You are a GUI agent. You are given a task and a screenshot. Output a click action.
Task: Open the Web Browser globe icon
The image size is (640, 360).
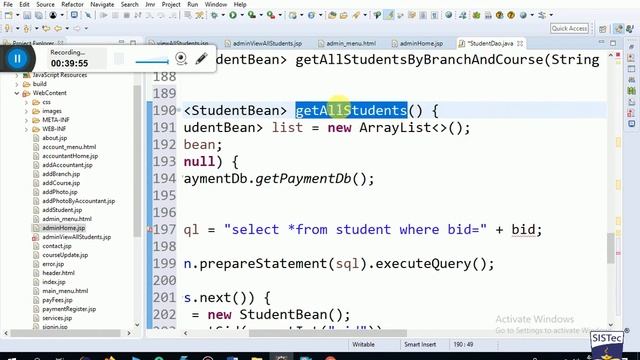pyautogui.click(x=449, y=15)
